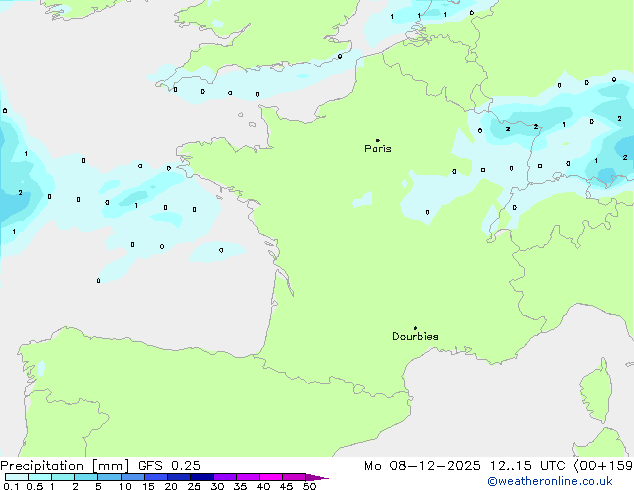The width and height of the screenshot is (634, 490).
Task: Pick the 5–10 mm legend color swatch
Action: (109, 477)
